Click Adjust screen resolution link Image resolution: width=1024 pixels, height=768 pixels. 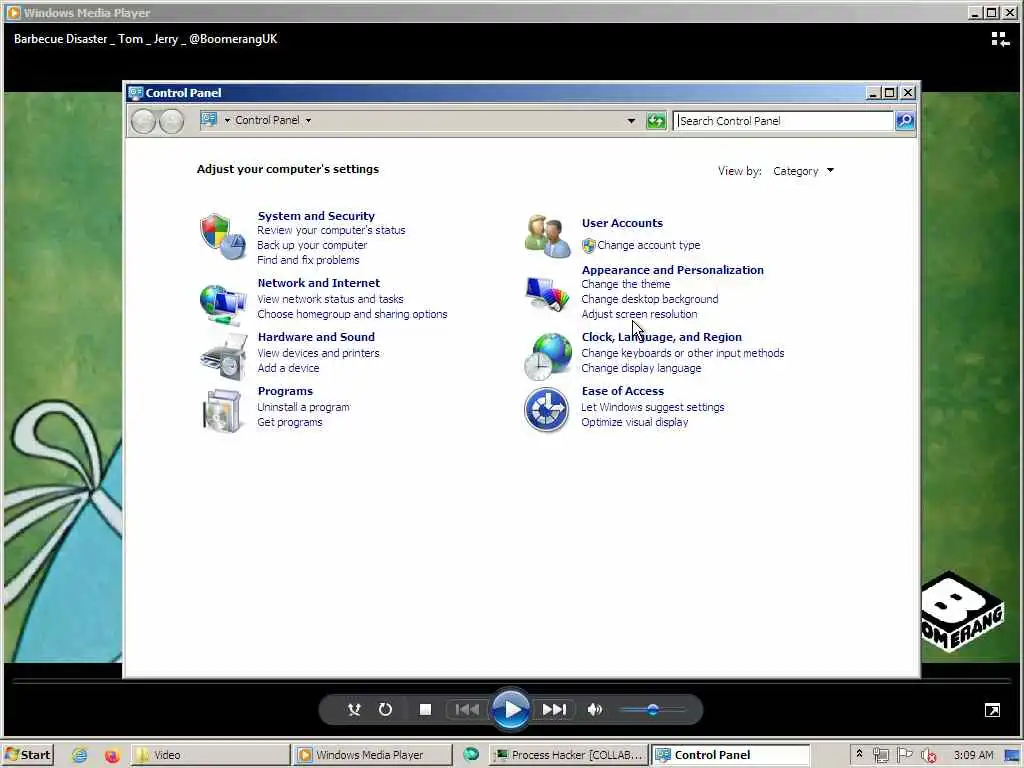click(x=639, y=315)
